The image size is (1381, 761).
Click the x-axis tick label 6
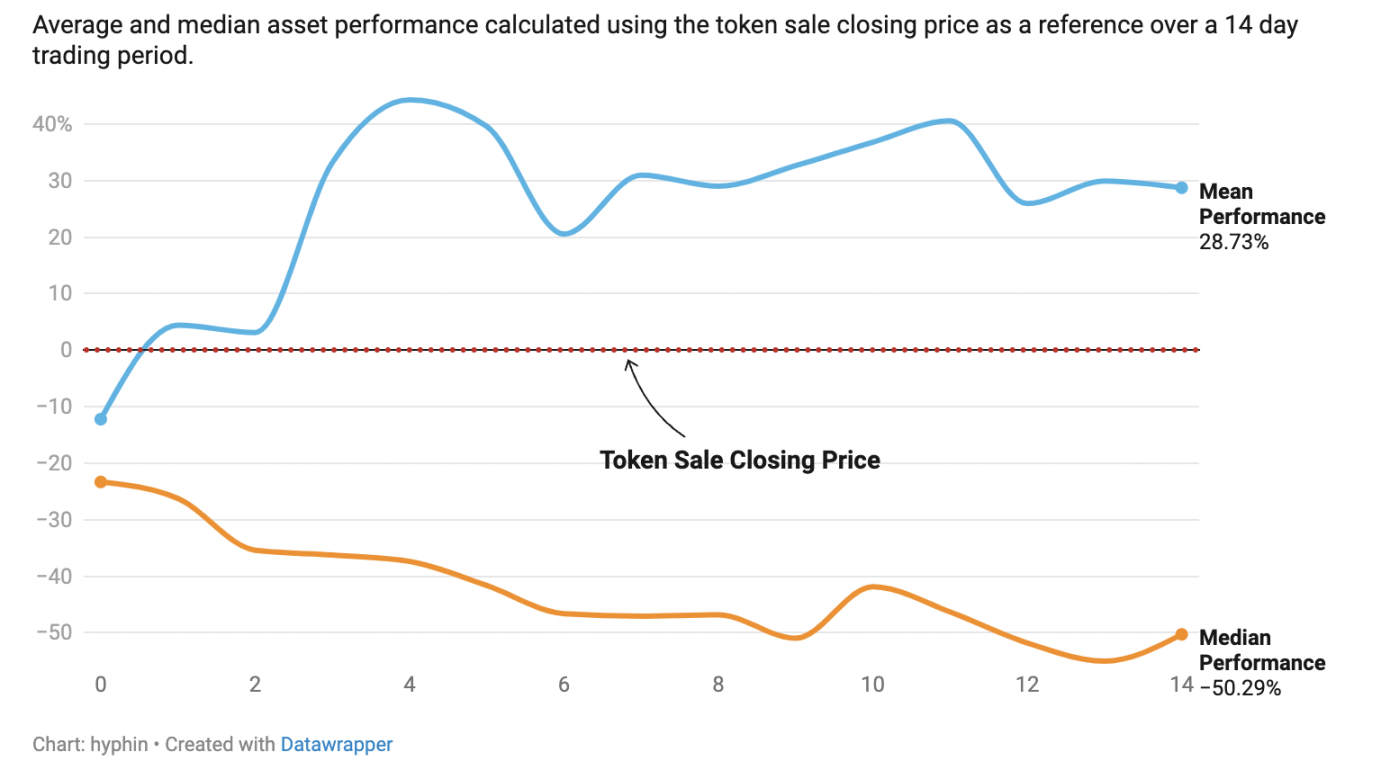coord(564,685)
